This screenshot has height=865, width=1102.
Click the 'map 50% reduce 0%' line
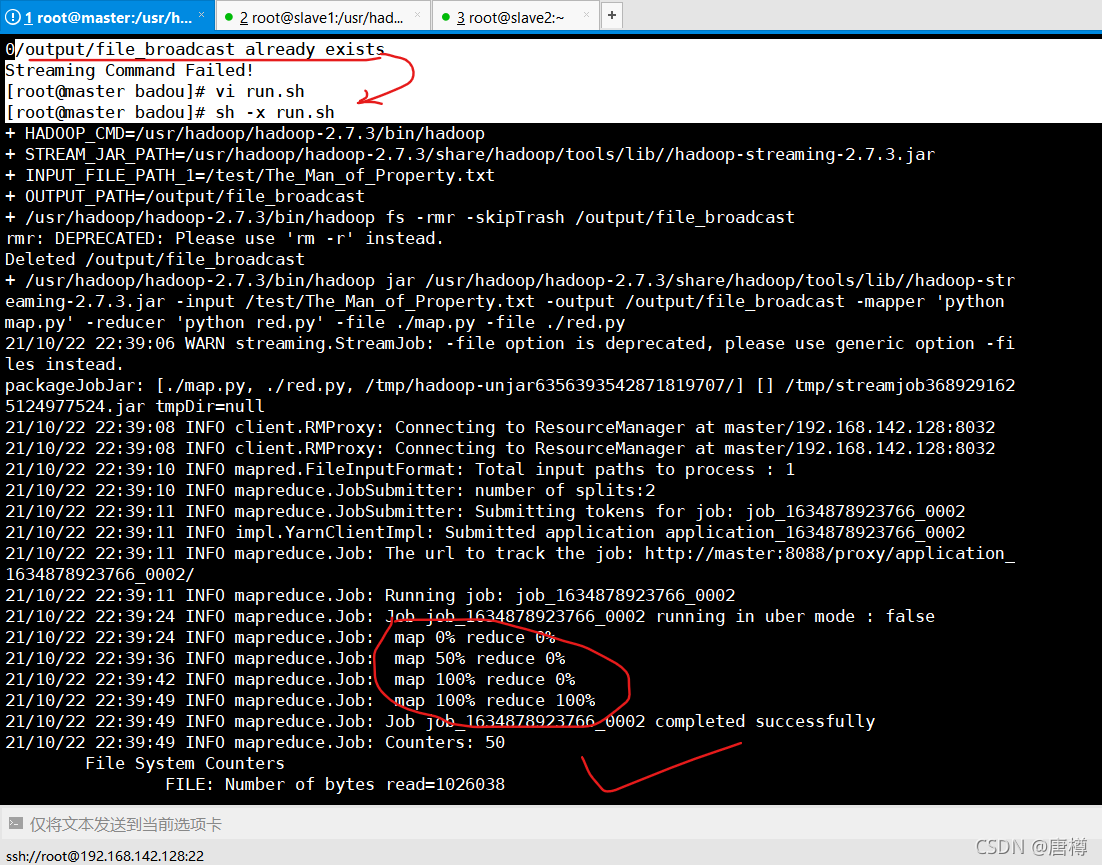click(x=285, y=659)
